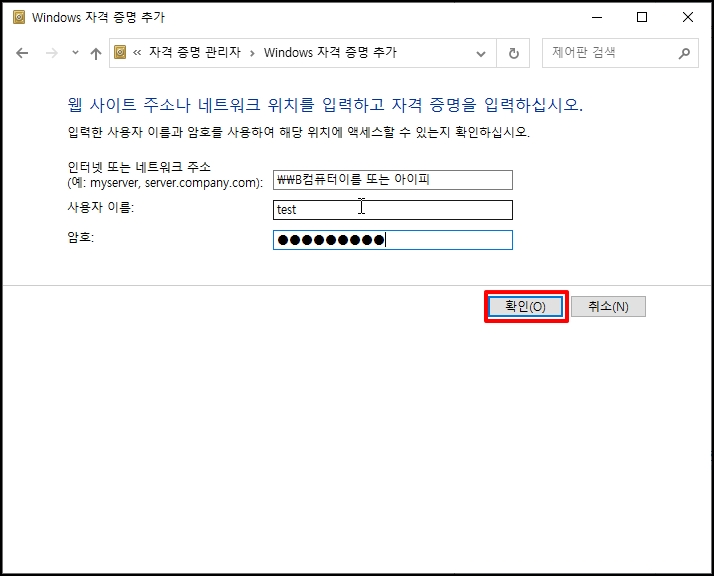Click the 암호: label
This screenshot has width=714, height=576.
[81, 237]
